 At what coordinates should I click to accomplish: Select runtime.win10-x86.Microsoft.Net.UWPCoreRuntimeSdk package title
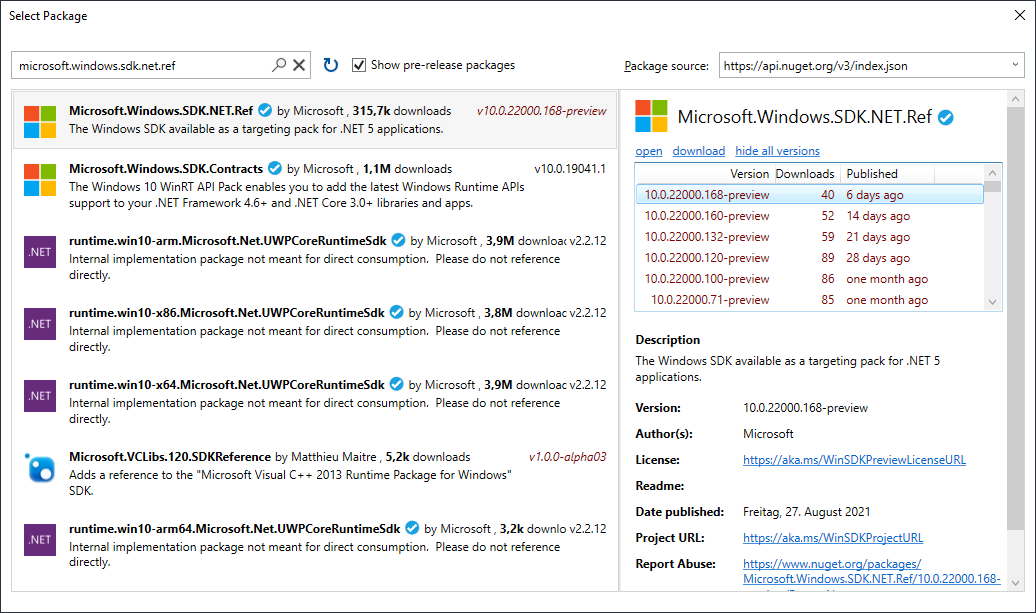coord(227,312)
